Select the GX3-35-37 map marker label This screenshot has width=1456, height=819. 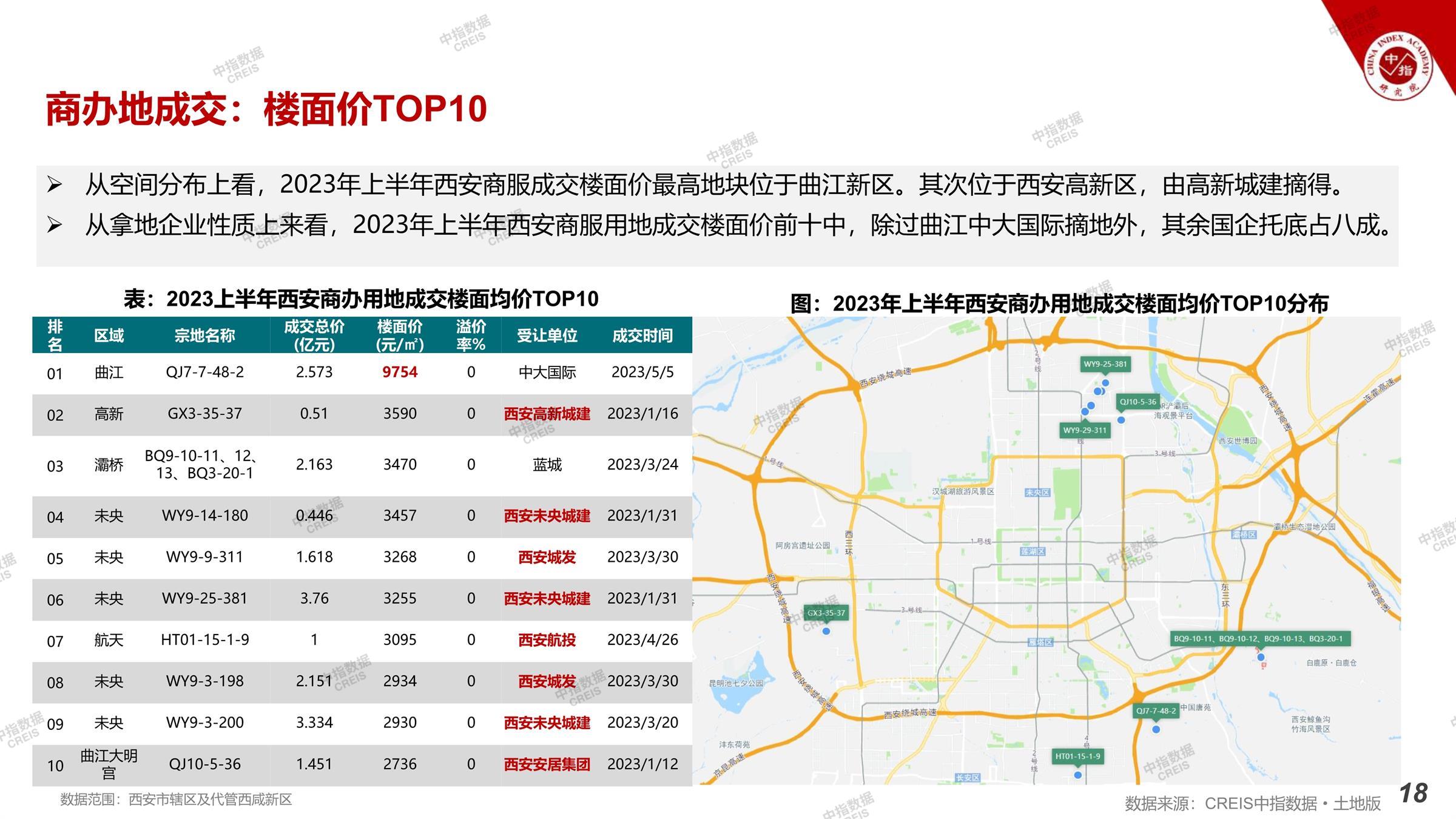pyautogui.click(x=826, y=613)
